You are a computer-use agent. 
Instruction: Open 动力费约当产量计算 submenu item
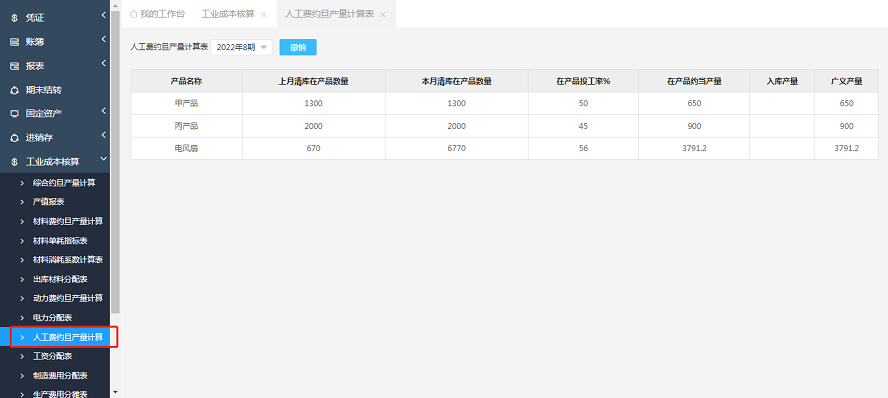click(68, 298)
